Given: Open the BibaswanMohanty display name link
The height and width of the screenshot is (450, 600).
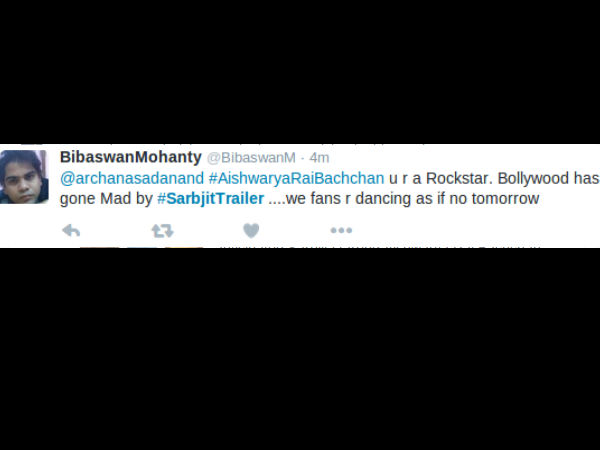Looking at the screenshot, I should click(x=130, y=157).
